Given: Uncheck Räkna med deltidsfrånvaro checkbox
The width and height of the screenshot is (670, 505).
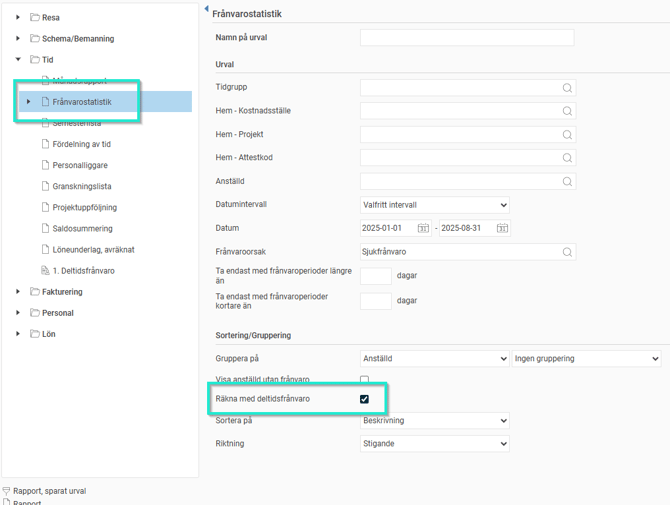Looking at the screenshot, I should (x=364, y=399).
